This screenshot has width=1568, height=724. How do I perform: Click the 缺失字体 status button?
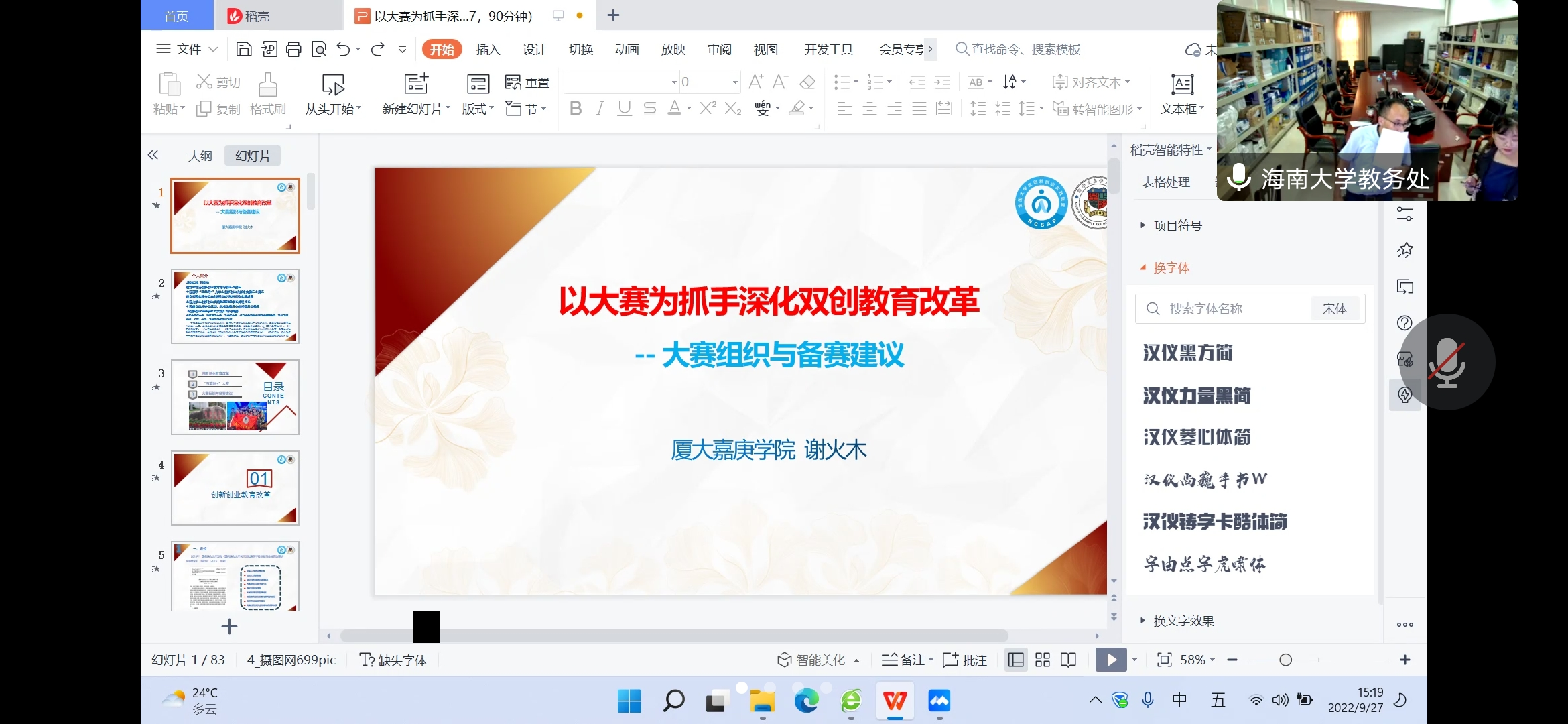394,660
